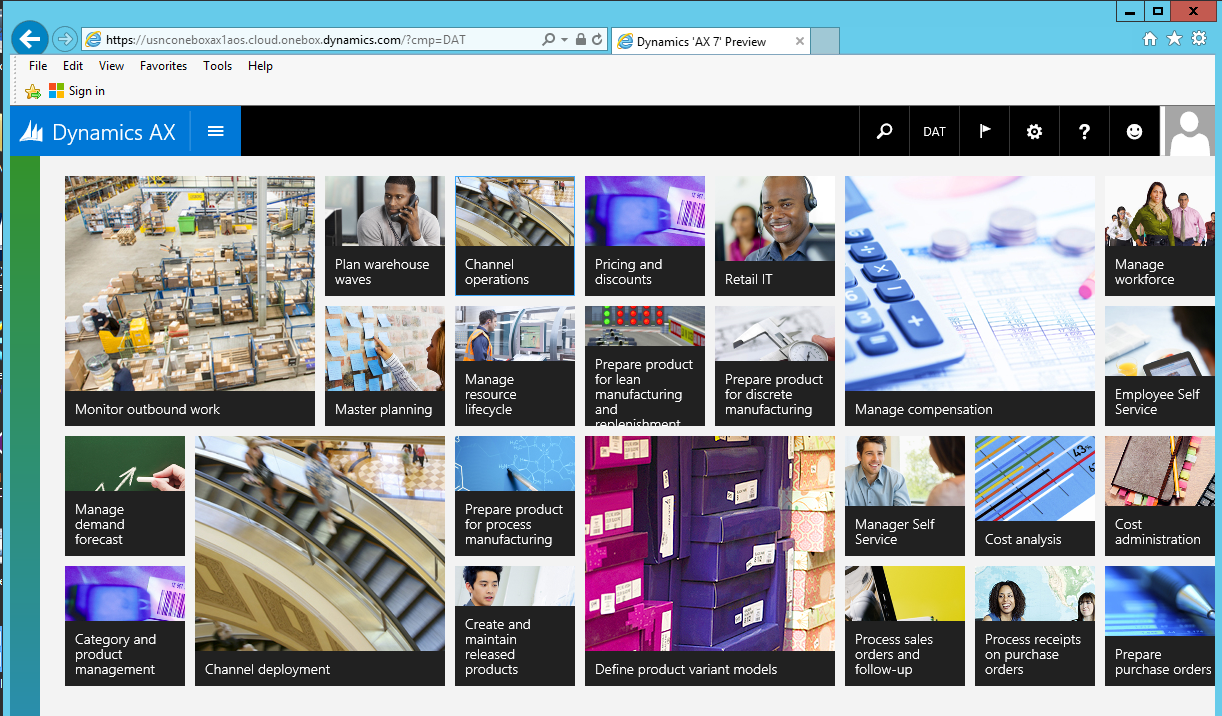Open the Manage resource lifecycle tile
1222x716 pixels.
click(515, 366)
